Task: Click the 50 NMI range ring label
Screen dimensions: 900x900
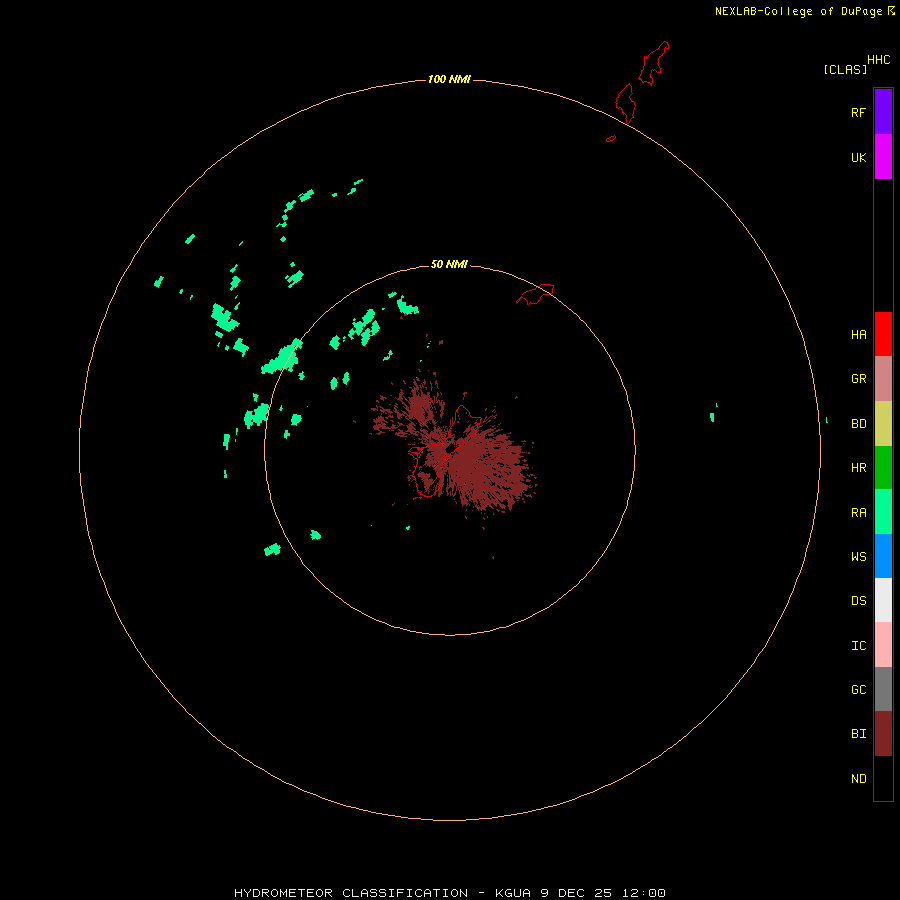Action: coord(449,264)
